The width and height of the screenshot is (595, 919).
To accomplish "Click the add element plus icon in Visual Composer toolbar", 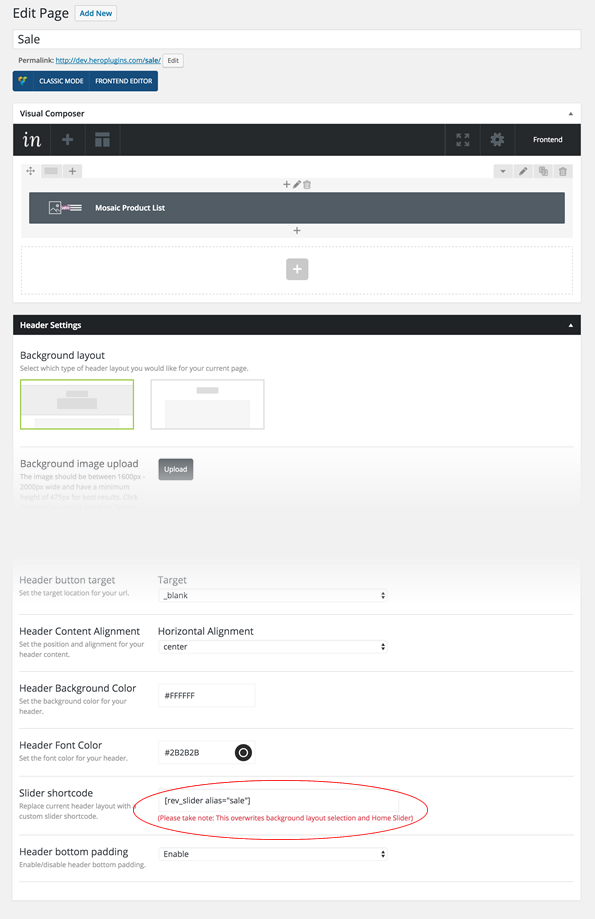I will (x=67, y=139).
